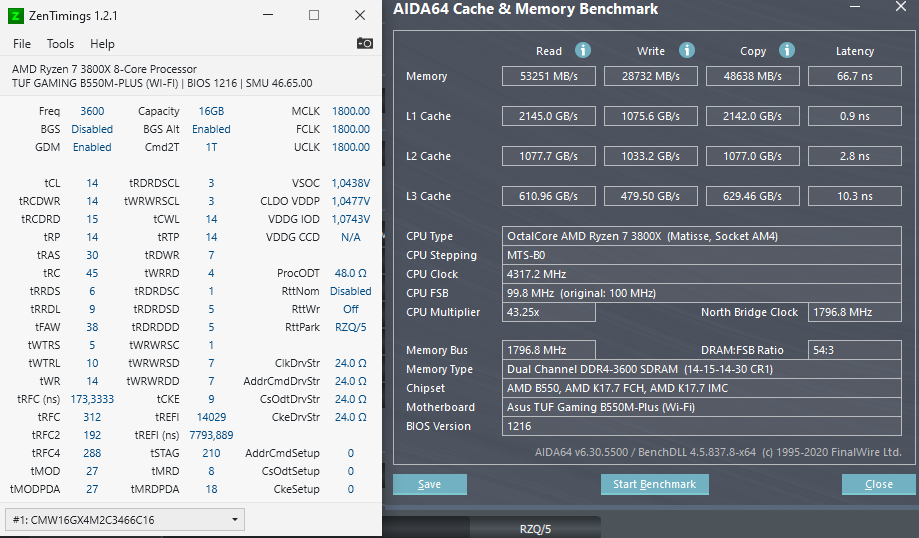Click the L1 Cache Read value 2145.0 GB/s
The image size is (919, 538).
click(x=549, y=116)
